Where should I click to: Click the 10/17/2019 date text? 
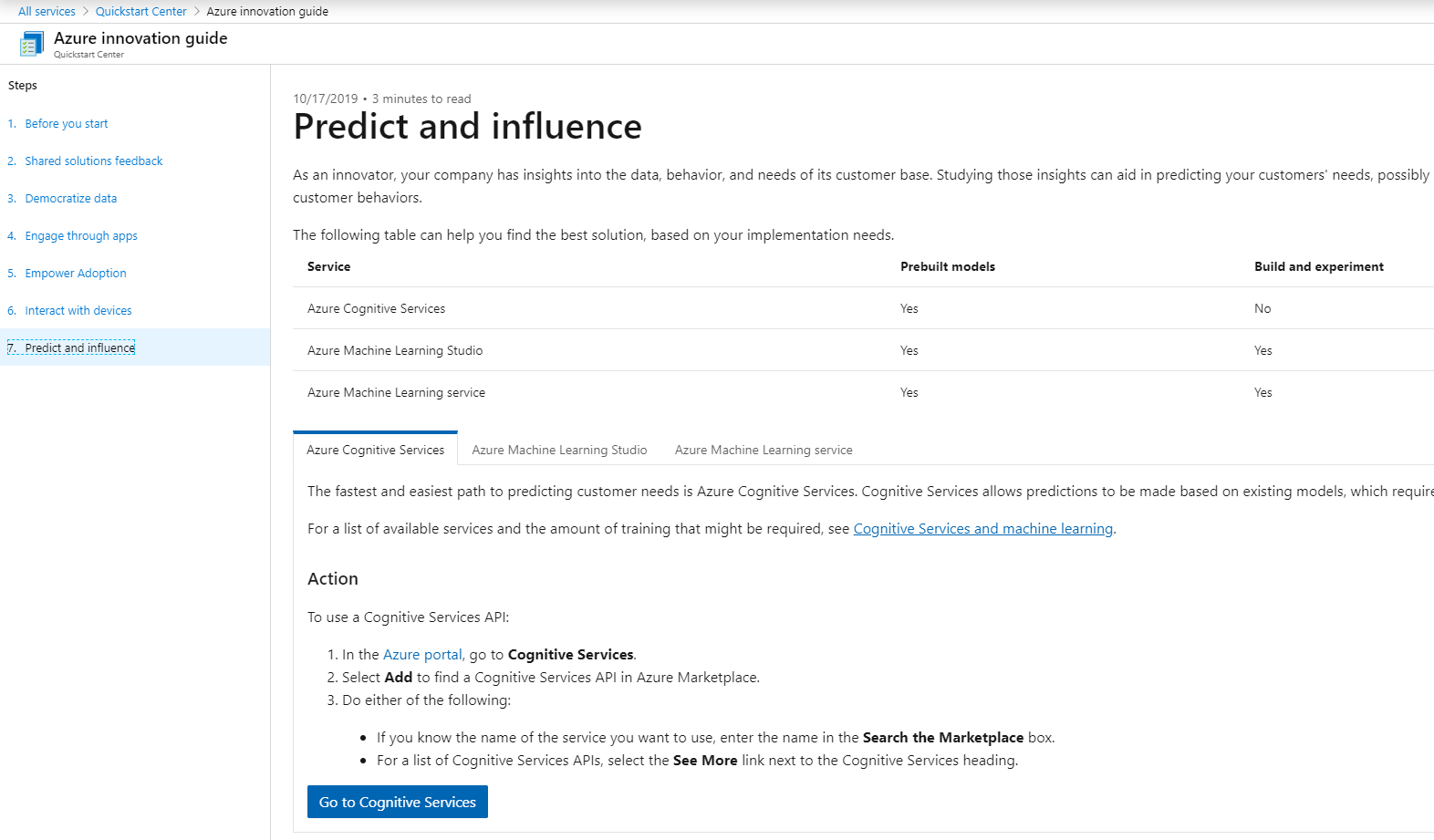[x=326, y=99]
